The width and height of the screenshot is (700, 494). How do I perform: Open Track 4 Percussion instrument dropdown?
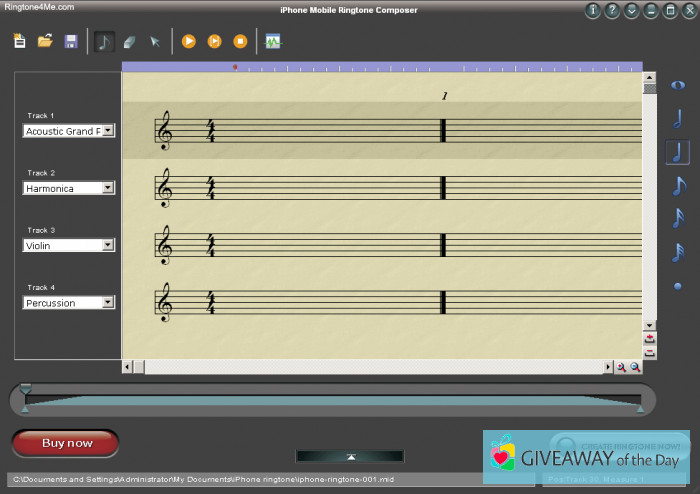click(x=109, y=303)
